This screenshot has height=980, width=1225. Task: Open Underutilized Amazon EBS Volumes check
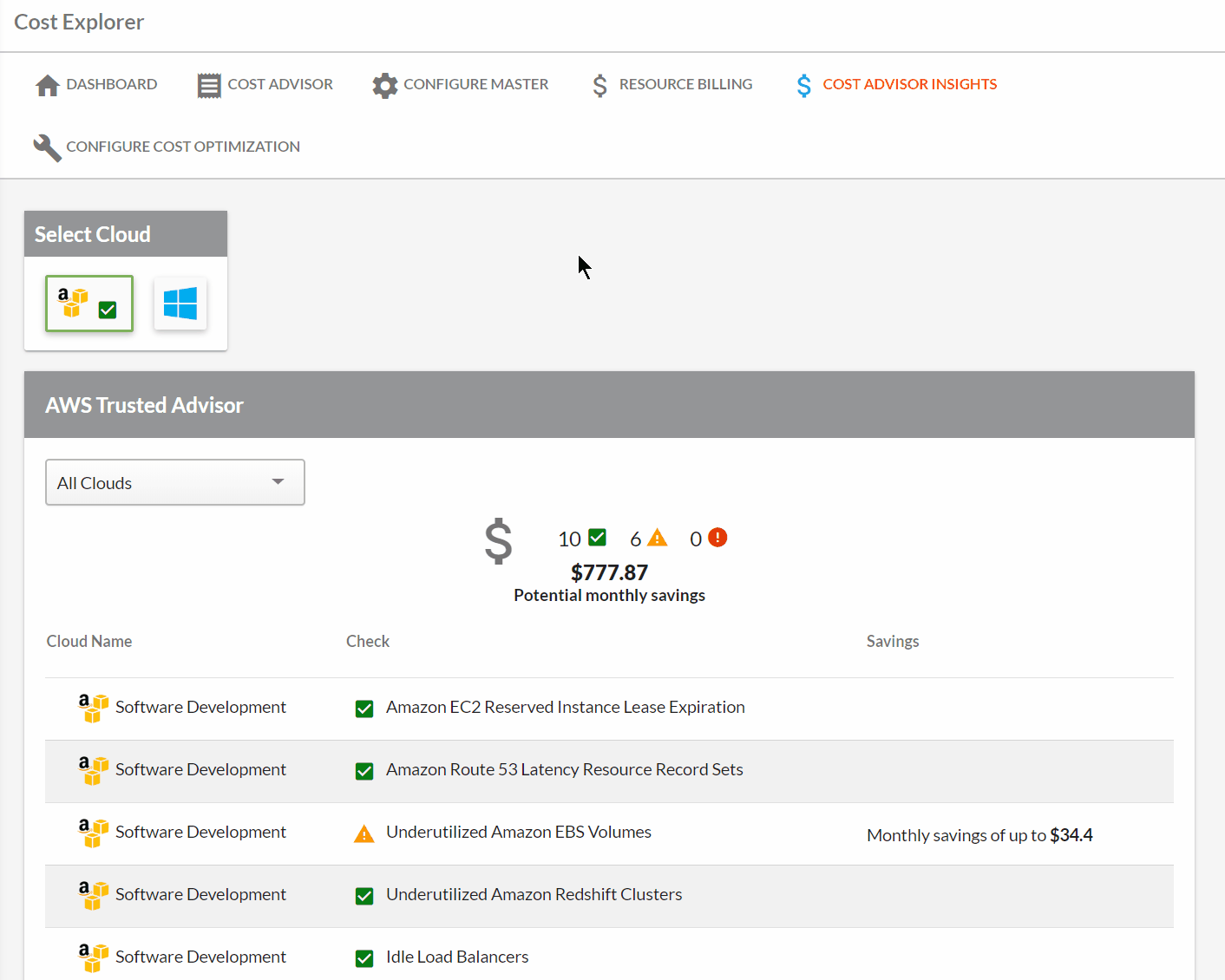click(519, 833)
